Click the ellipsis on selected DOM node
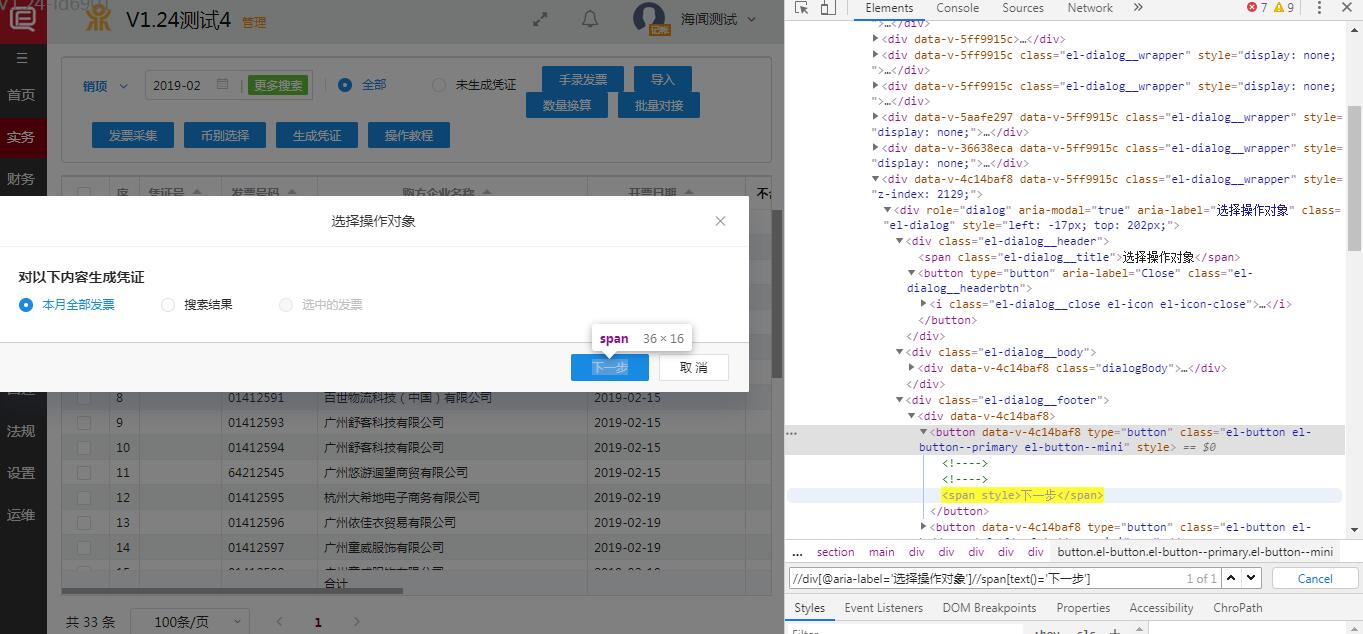The width and height of the screenshot is (1363, 634). coord(792,433)
